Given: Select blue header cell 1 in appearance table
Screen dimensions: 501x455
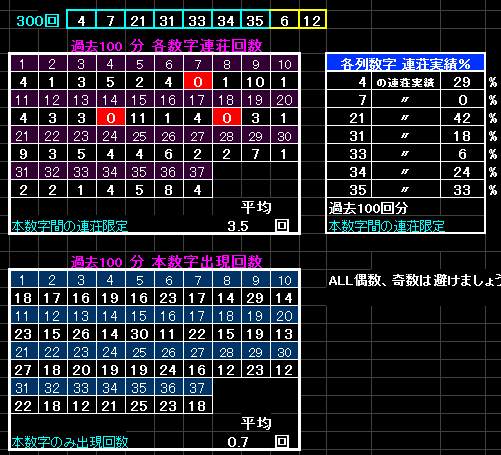Looking at the screenshot, I should click(x=24, y=280).
